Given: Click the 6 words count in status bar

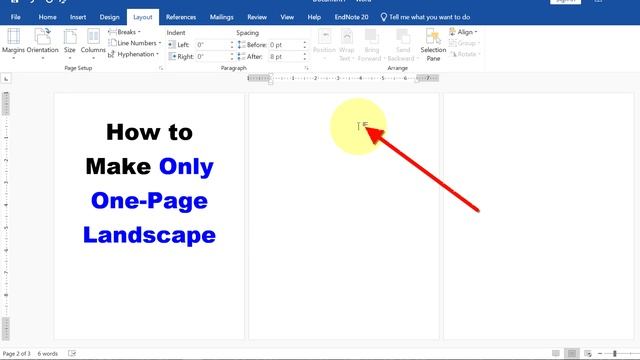Looking at the screenshot, I should click(48, 353).
